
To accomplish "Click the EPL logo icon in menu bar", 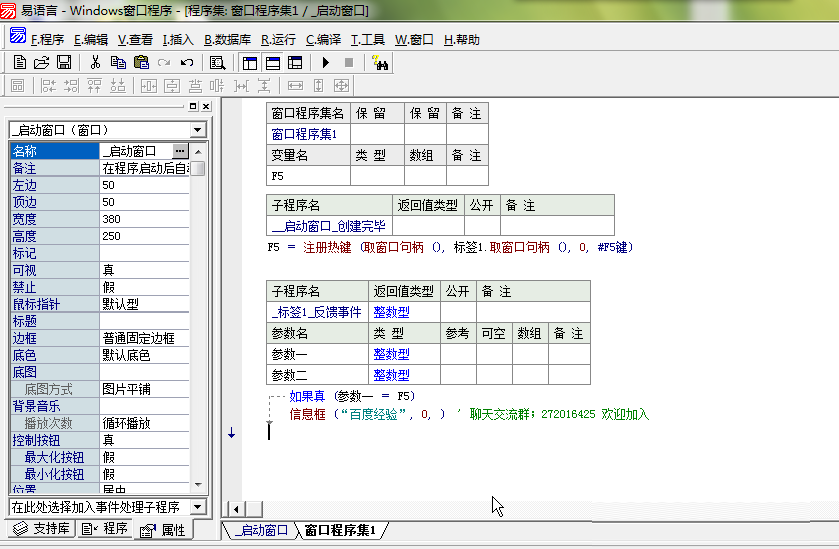I will click(x=18, y=35).
